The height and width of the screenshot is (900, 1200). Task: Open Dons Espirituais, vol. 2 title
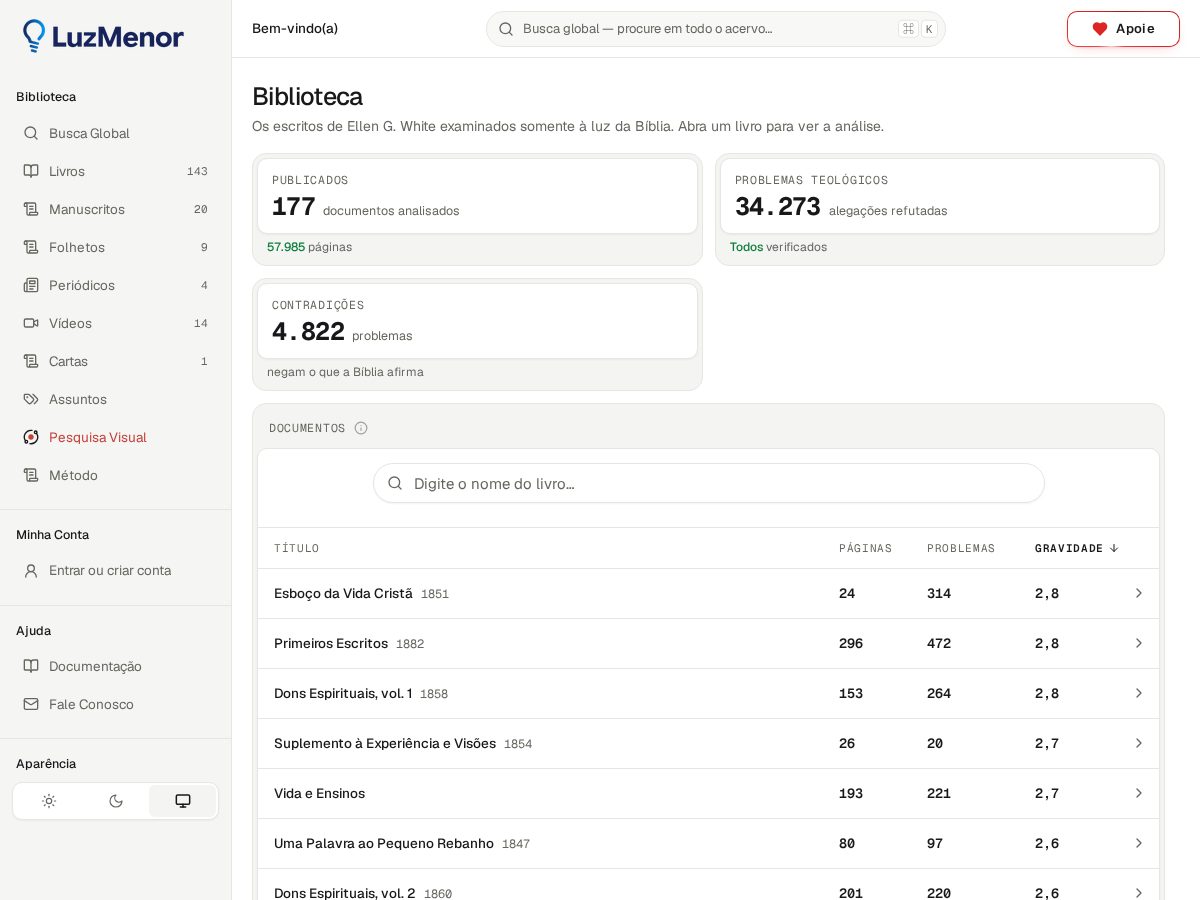[345, 893]
